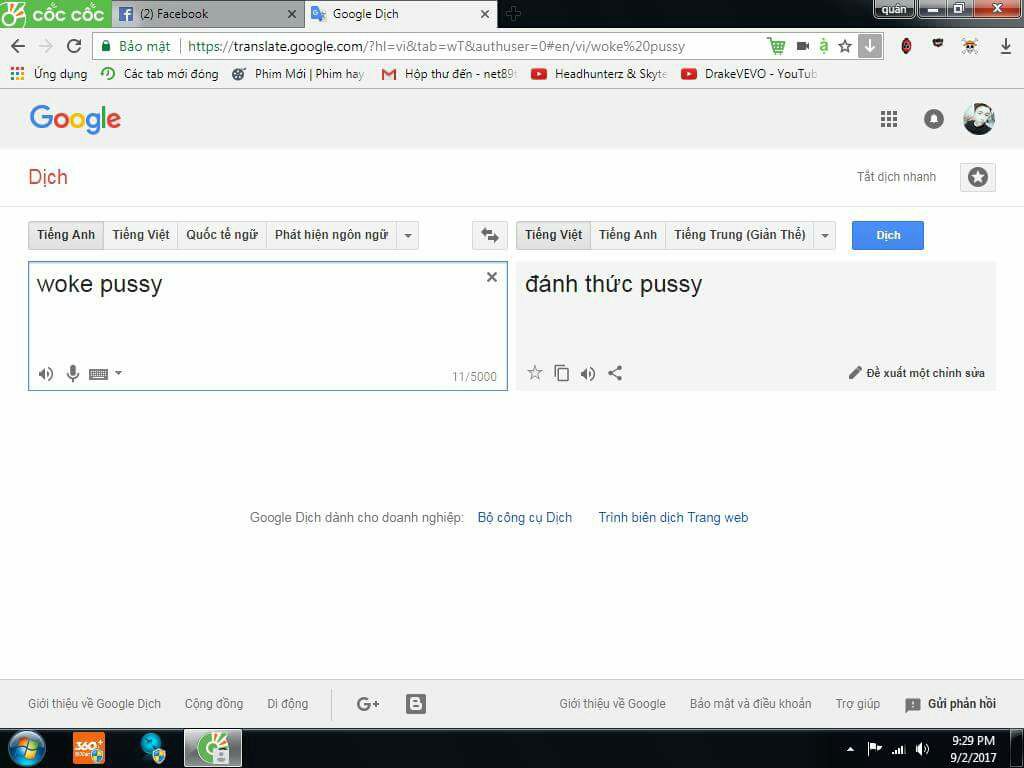Open Trình biên dịch Trang web link
The image size is (1024, 768).
(673, 517)
